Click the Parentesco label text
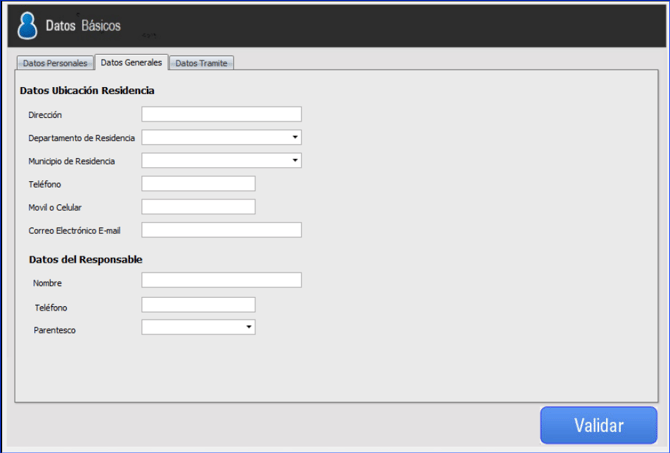 (x=55, y=330)
